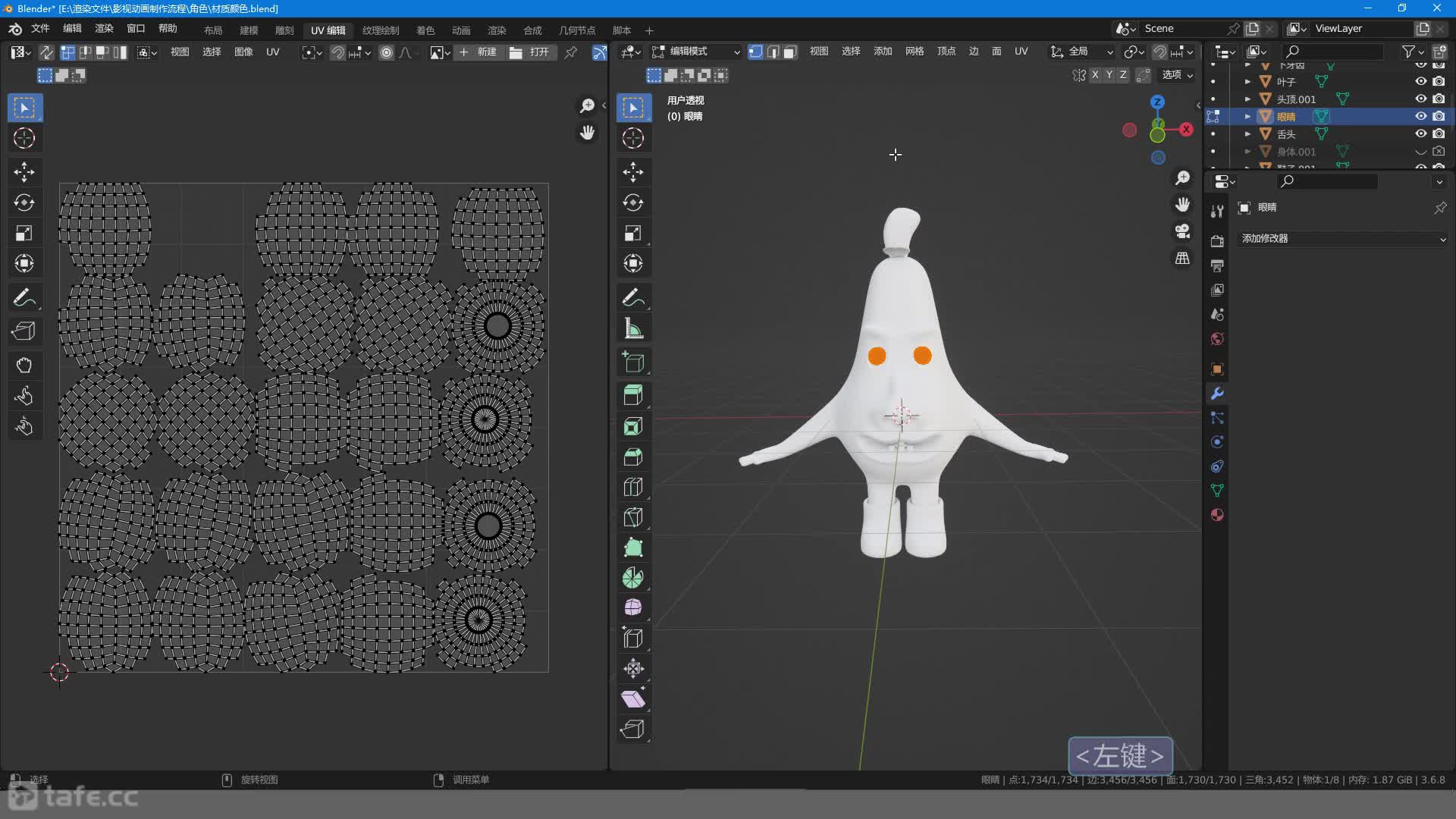Image resolution: width=1456 pixels, height=819 pixels.
Task: Select the Rotate tool in 3D viewport
Action: tap(633, 202)
